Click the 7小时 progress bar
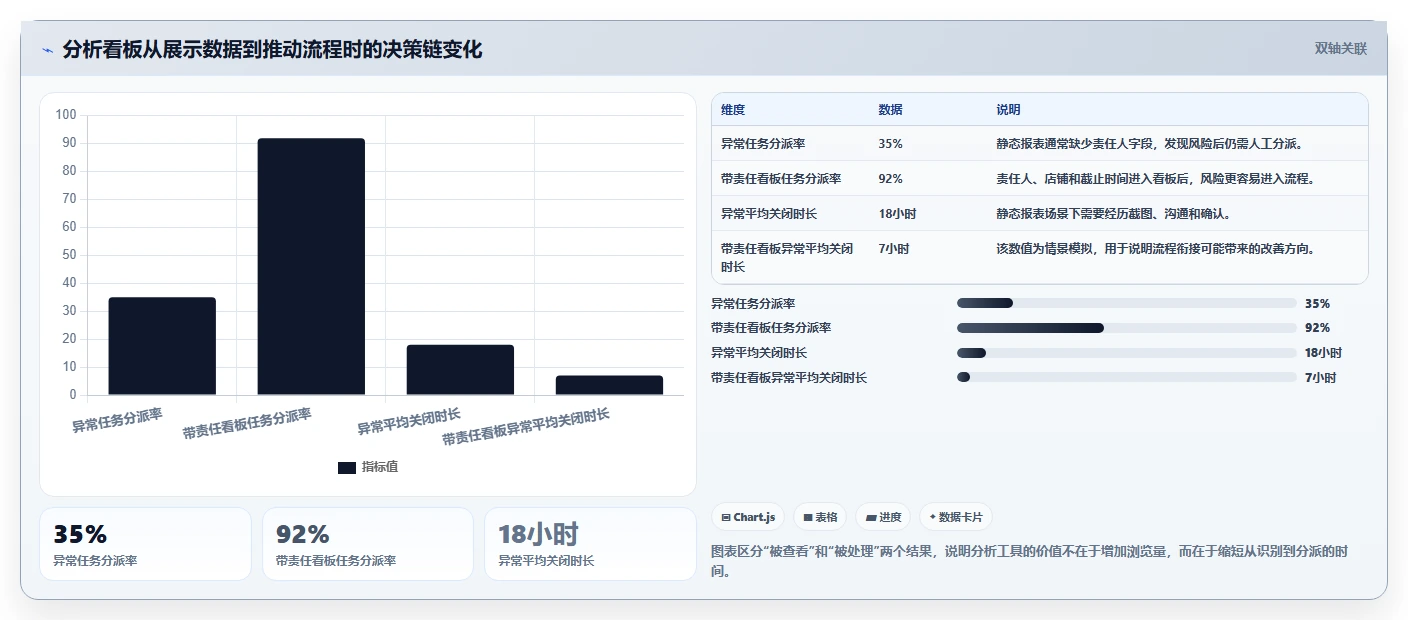Viewport: 1408px width, 620px height. (1127, 378)
